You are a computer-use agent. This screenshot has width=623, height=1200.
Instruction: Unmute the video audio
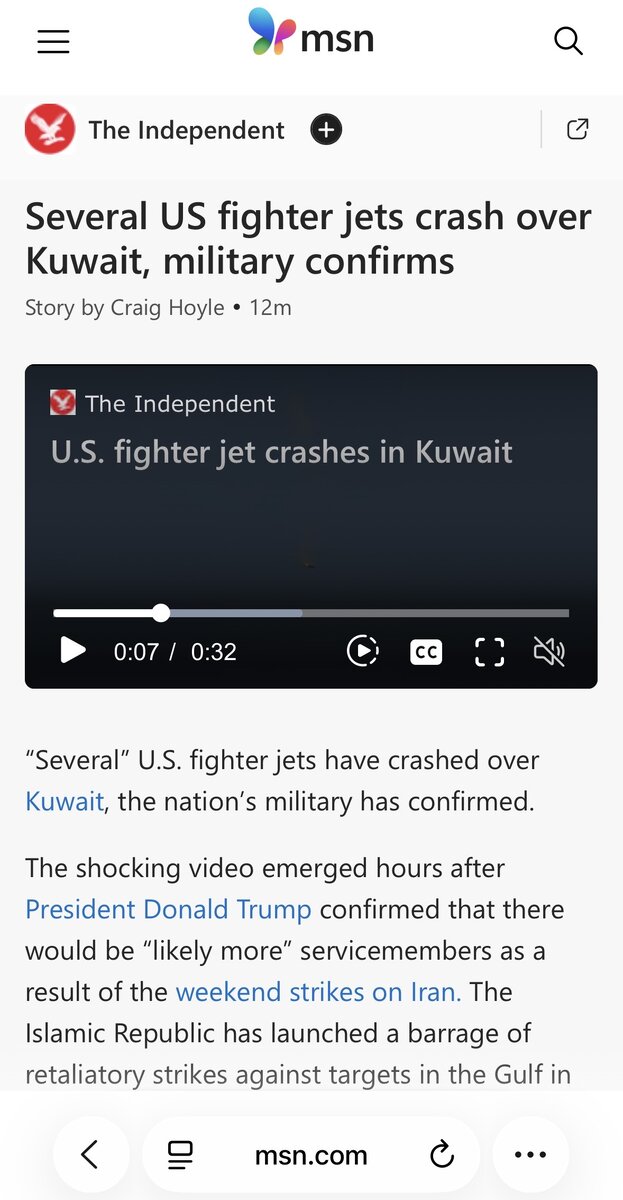[549, 652]
